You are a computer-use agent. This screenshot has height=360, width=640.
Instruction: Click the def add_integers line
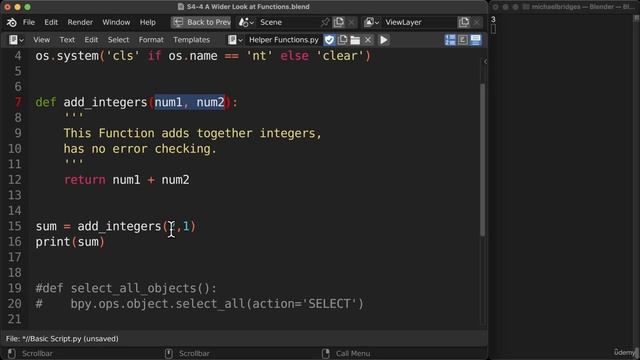tap(136, 102)
